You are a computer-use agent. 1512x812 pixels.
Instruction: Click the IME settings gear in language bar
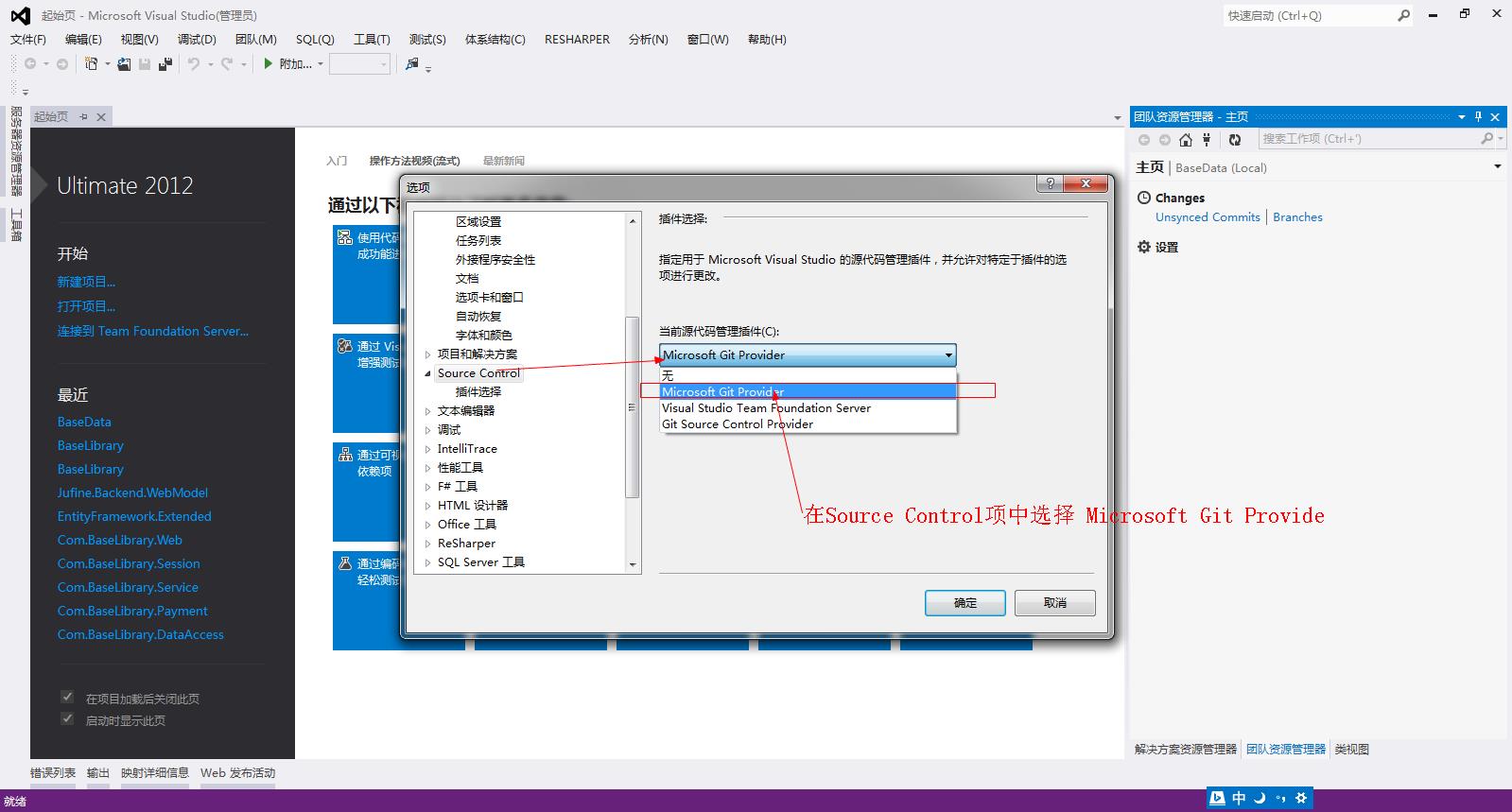[x=1301, y=798]
